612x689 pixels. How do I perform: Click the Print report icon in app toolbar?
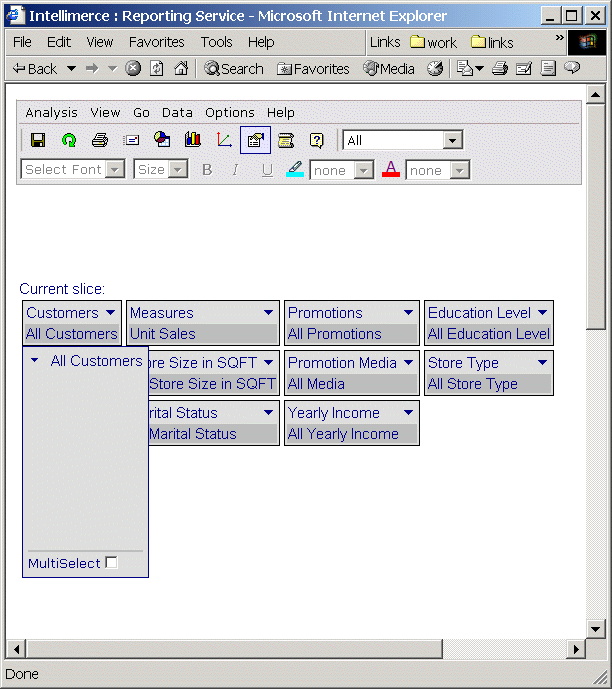click(100, 140)
